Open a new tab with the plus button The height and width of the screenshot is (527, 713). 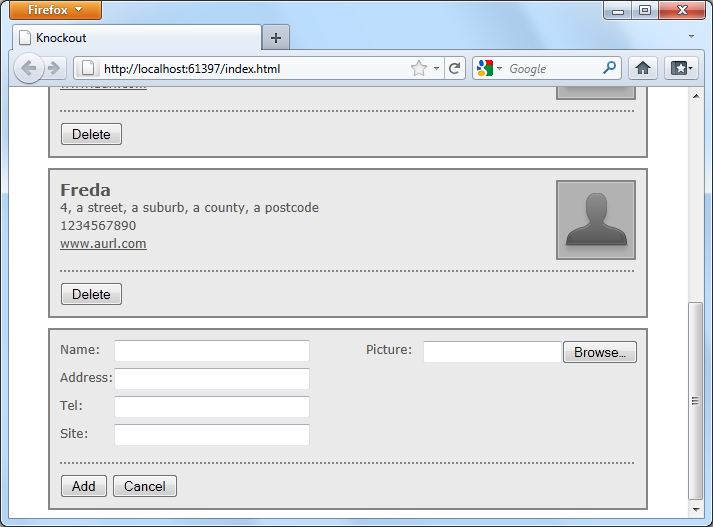(276, 38)
